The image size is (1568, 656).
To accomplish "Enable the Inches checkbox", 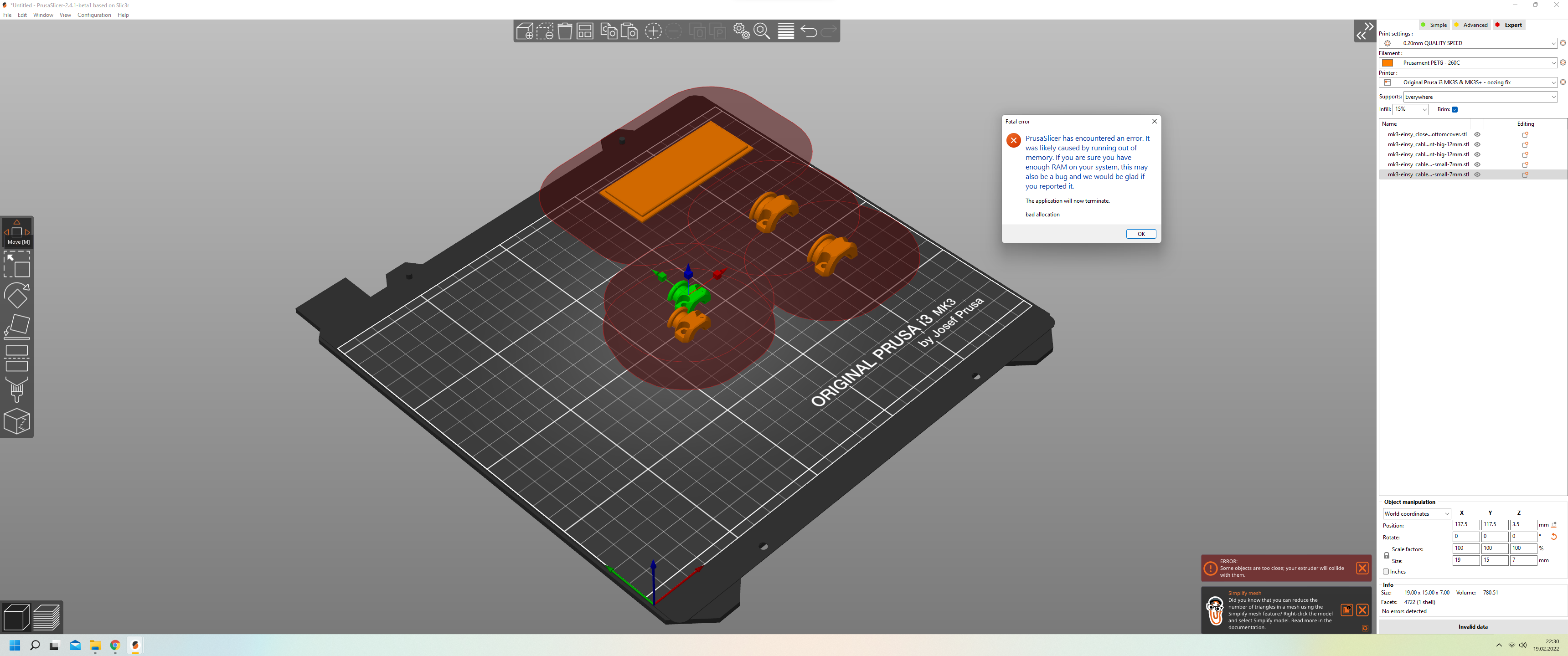I will 1386,571.
